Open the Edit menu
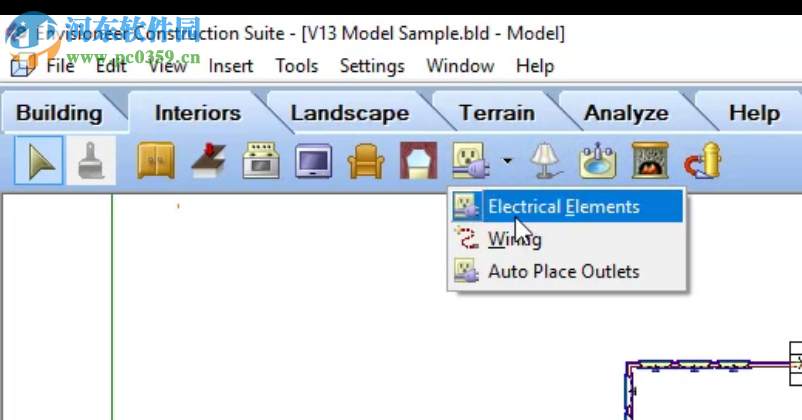Image resolution: width=802 pixels, height=420 pixels. (x=111, y=65)
